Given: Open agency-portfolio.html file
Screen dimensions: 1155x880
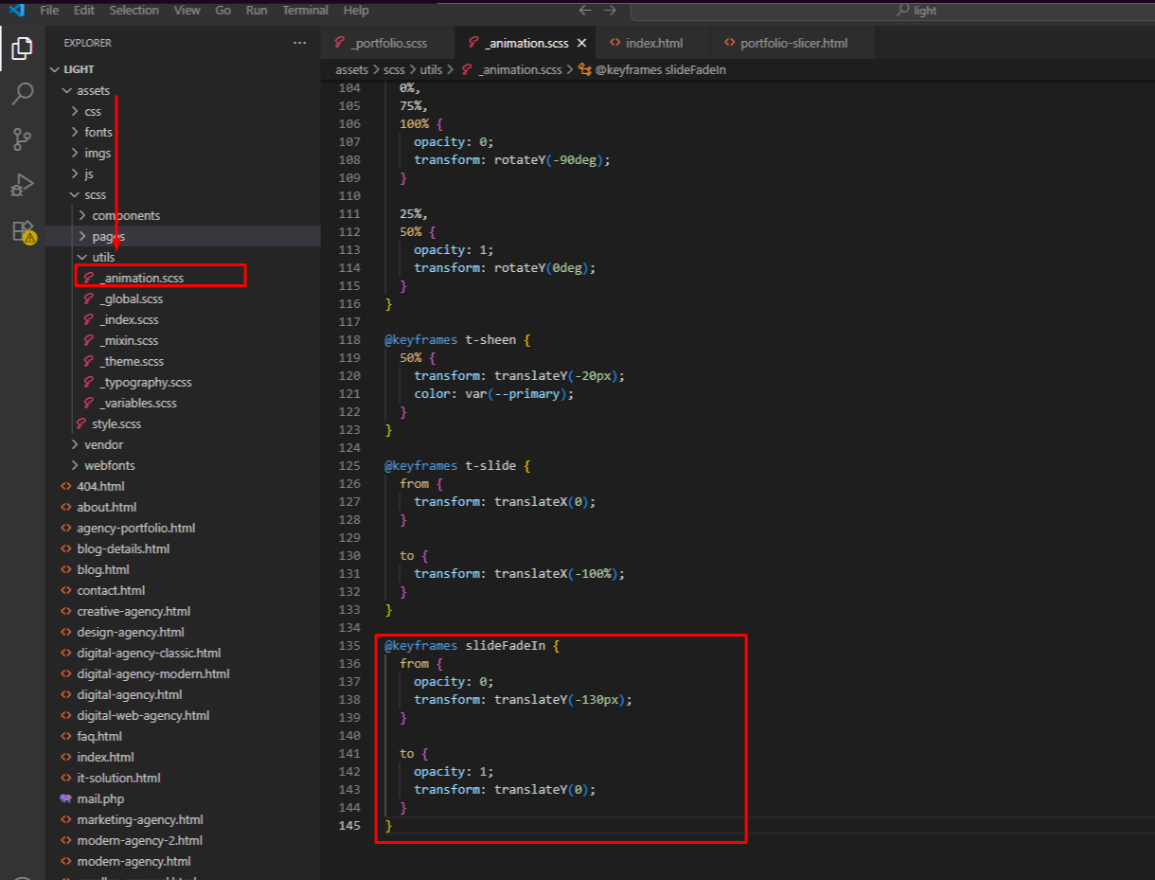Looking at the screenshot, I should pos(183,528).
